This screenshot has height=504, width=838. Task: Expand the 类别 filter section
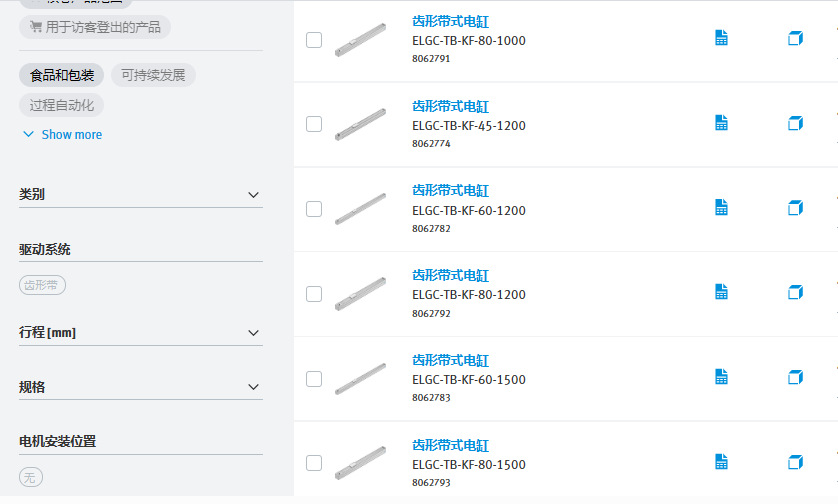click(253, 195)
